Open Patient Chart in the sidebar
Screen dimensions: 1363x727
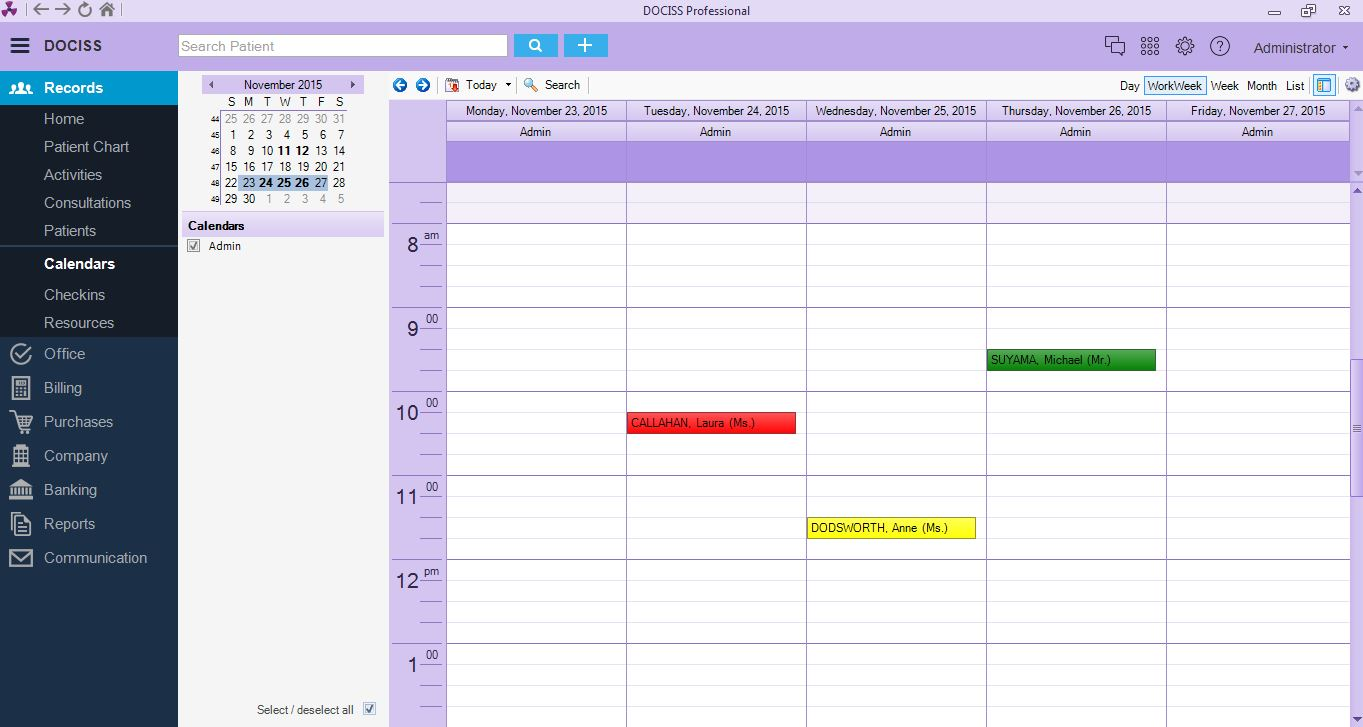click(86, 147)
